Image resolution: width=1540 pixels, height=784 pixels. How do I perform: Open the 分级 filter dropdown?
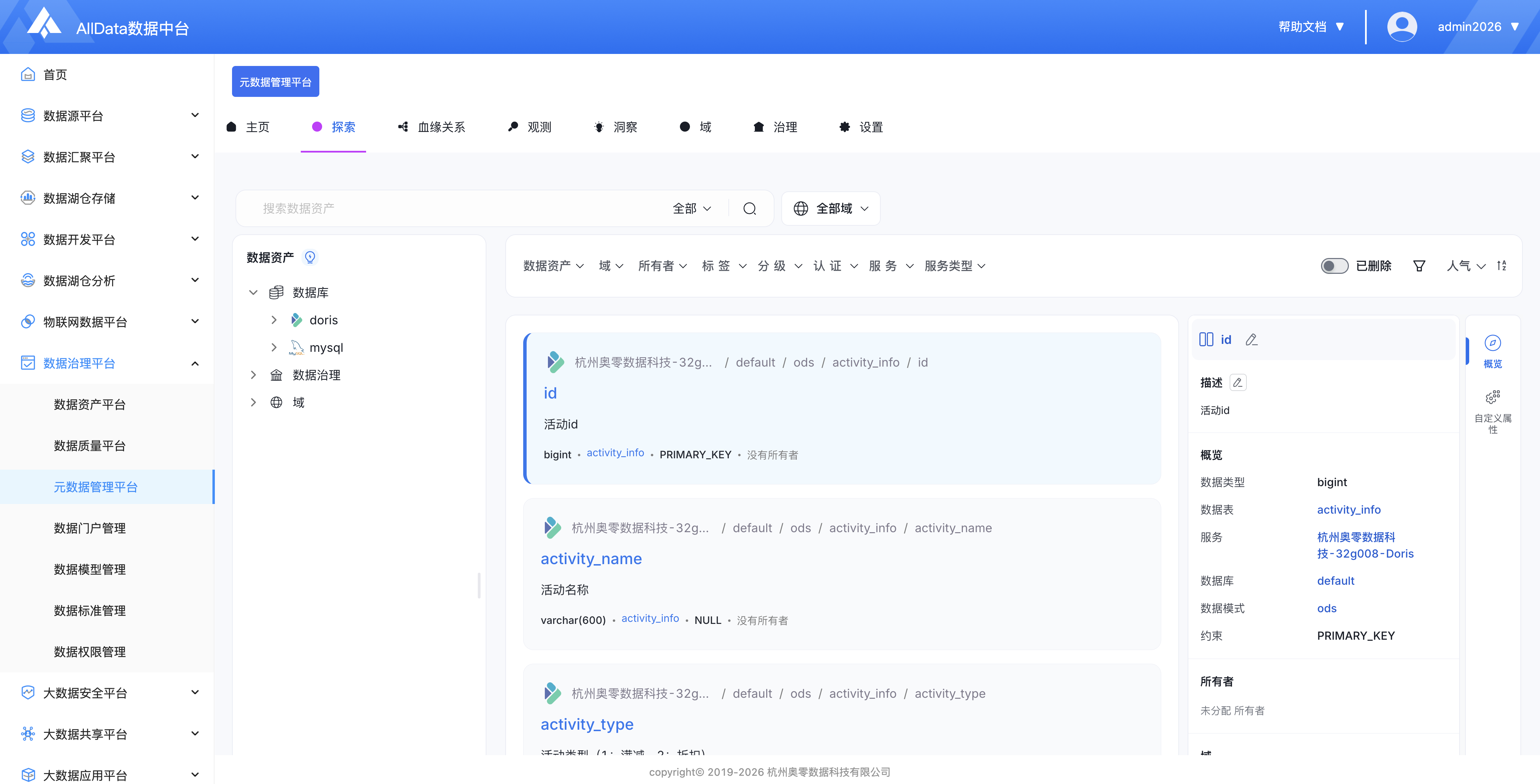(780, 266)
